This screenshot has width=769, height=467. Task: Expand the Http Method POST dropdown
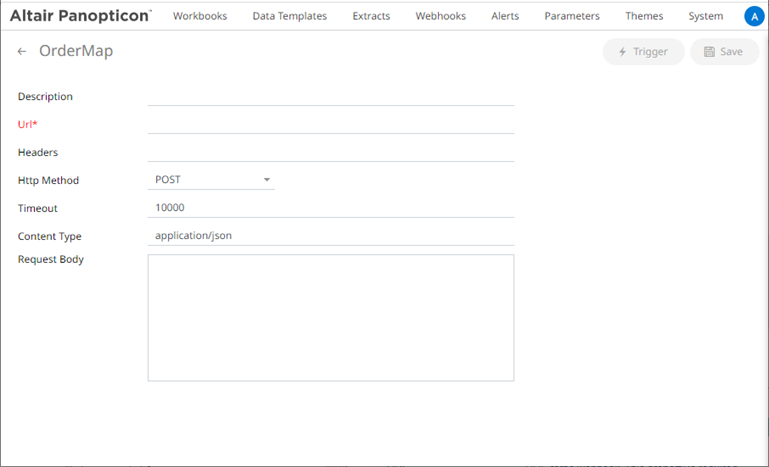(211, 180)
